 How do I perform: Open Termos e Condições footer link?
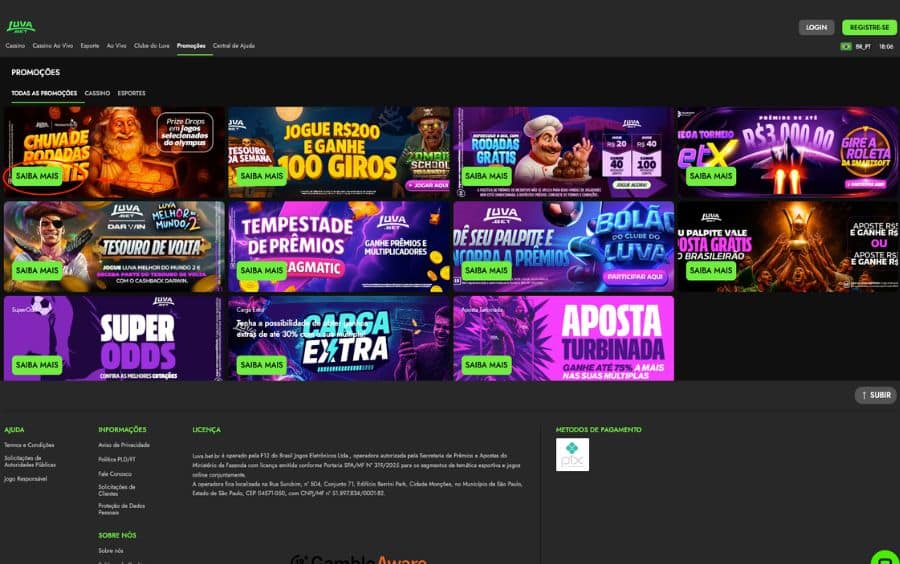pyautogui.click(x=29, y=445)
